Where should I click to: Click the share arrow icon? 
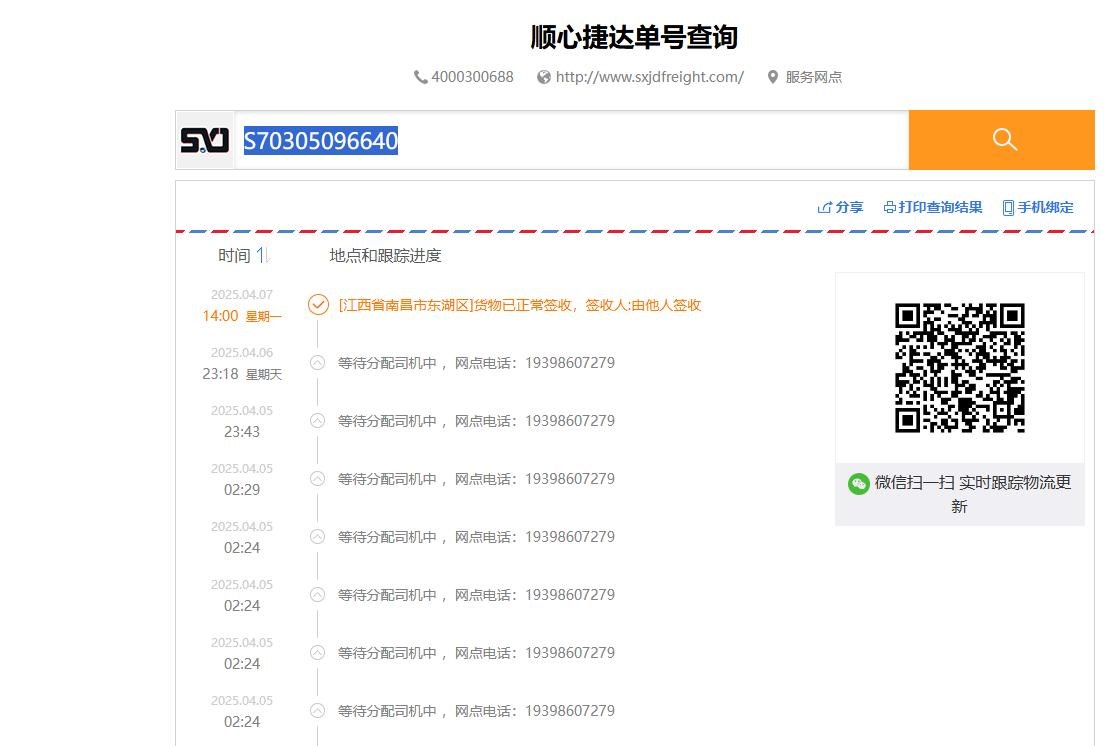[x=824, y=207]
